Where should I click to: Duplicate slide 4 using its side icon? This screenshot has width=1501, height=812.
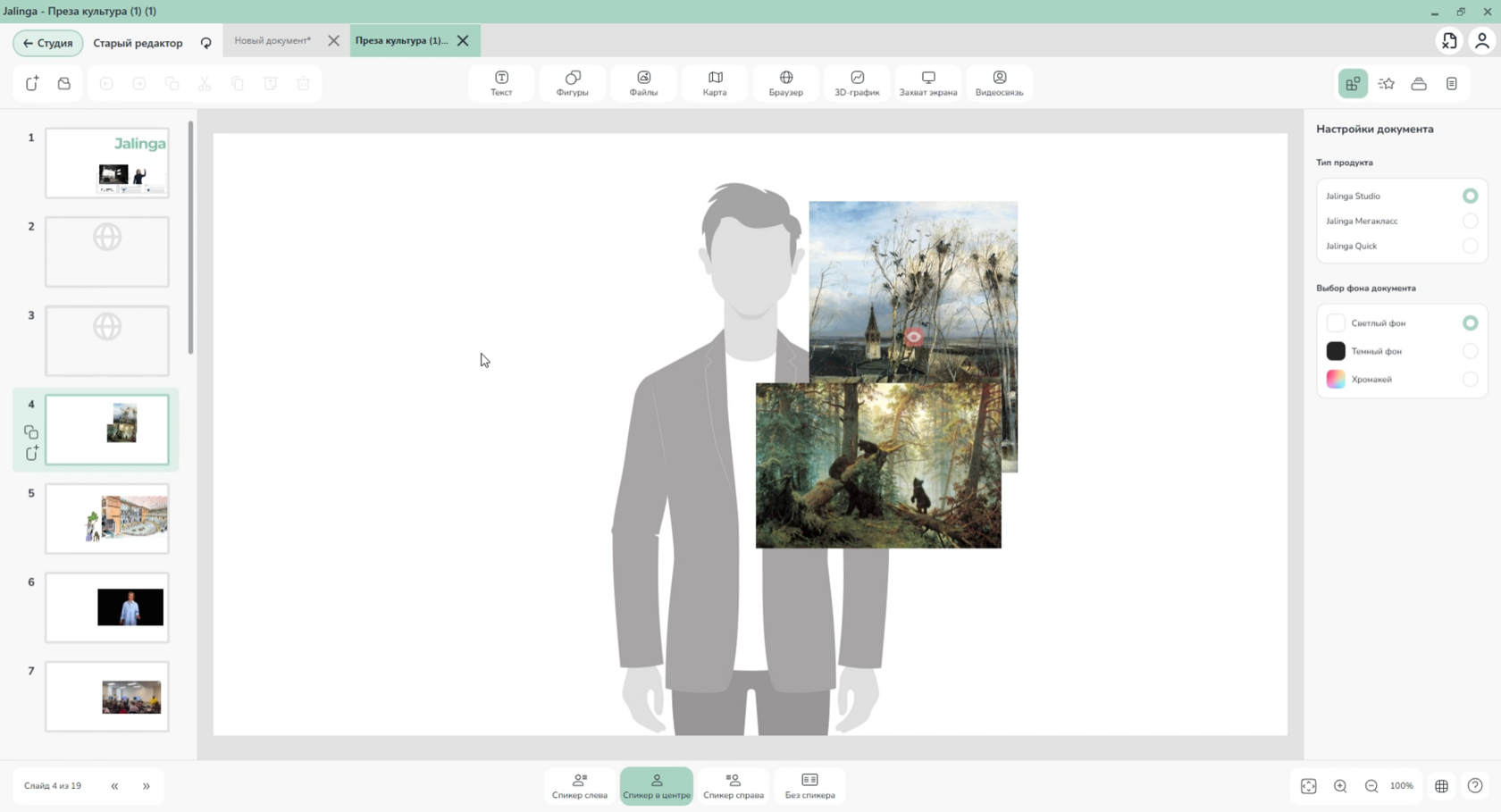(x=31, y=432)
